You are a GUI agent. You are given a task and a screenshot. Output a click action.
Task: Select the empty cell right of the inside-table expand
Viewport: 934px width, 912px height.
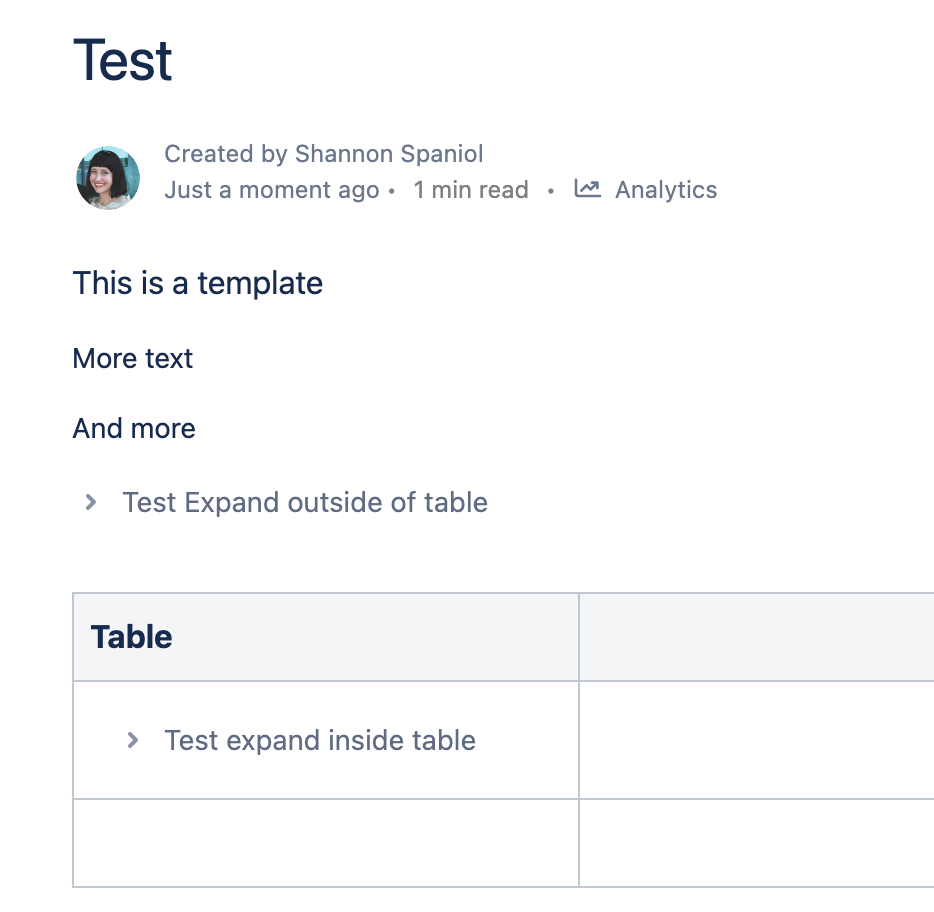[756, 740]
